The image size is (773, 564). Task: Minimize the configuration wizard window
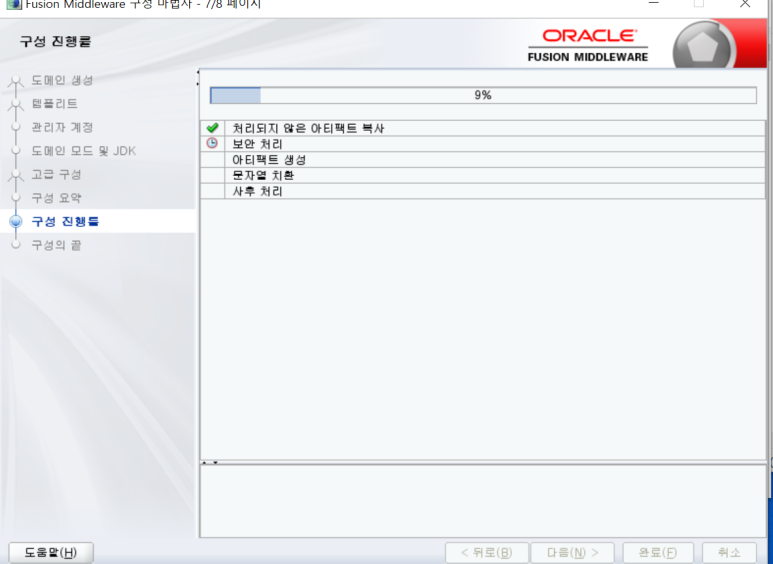click(x=654, y=3)
